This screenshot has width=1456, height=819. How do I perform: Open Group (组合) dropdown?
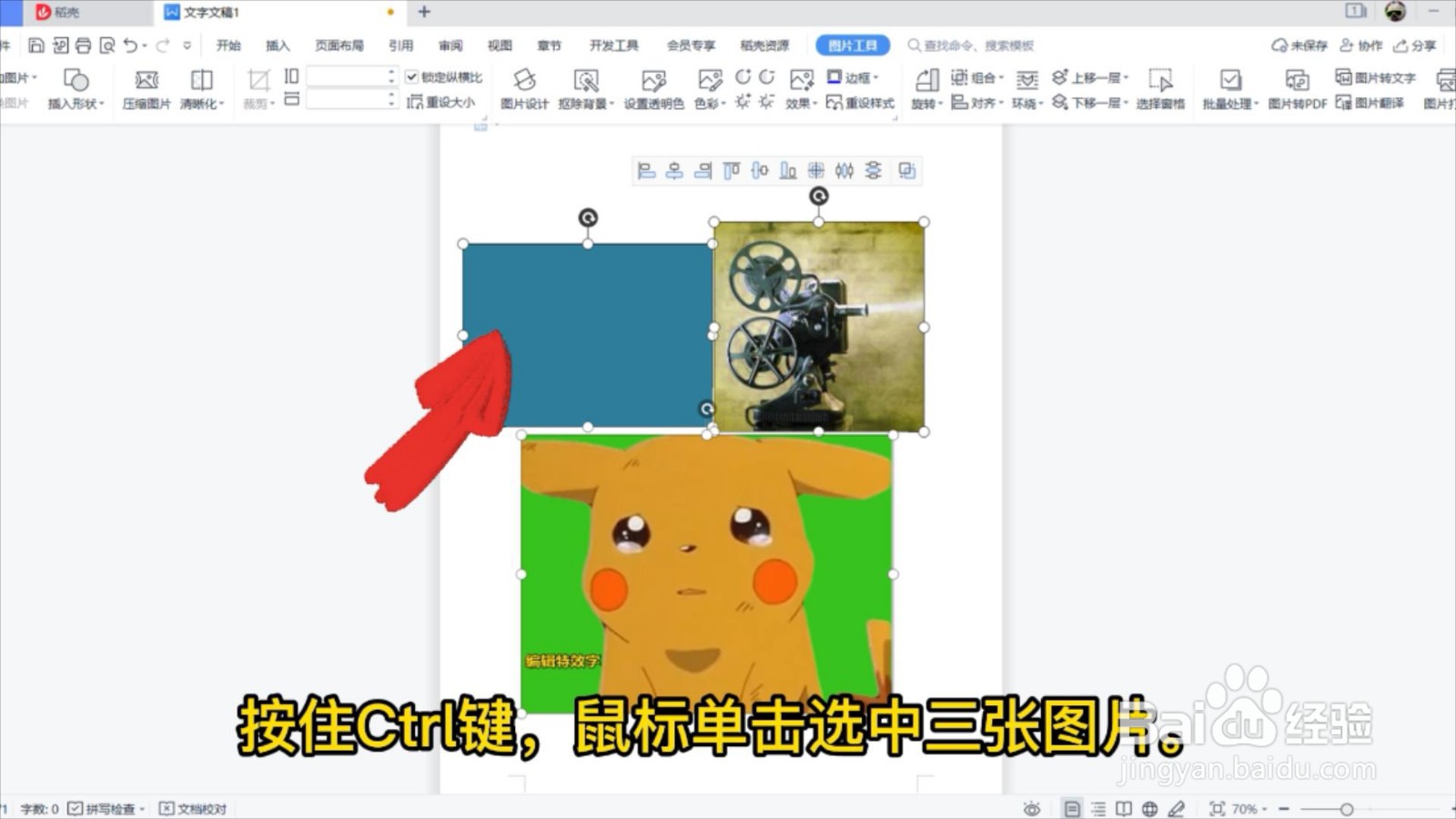978,77
